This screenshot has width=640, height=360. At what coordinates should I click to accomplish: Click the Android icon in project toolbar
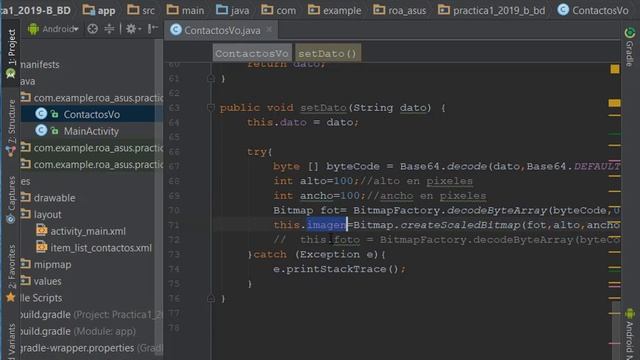[33, 29]
